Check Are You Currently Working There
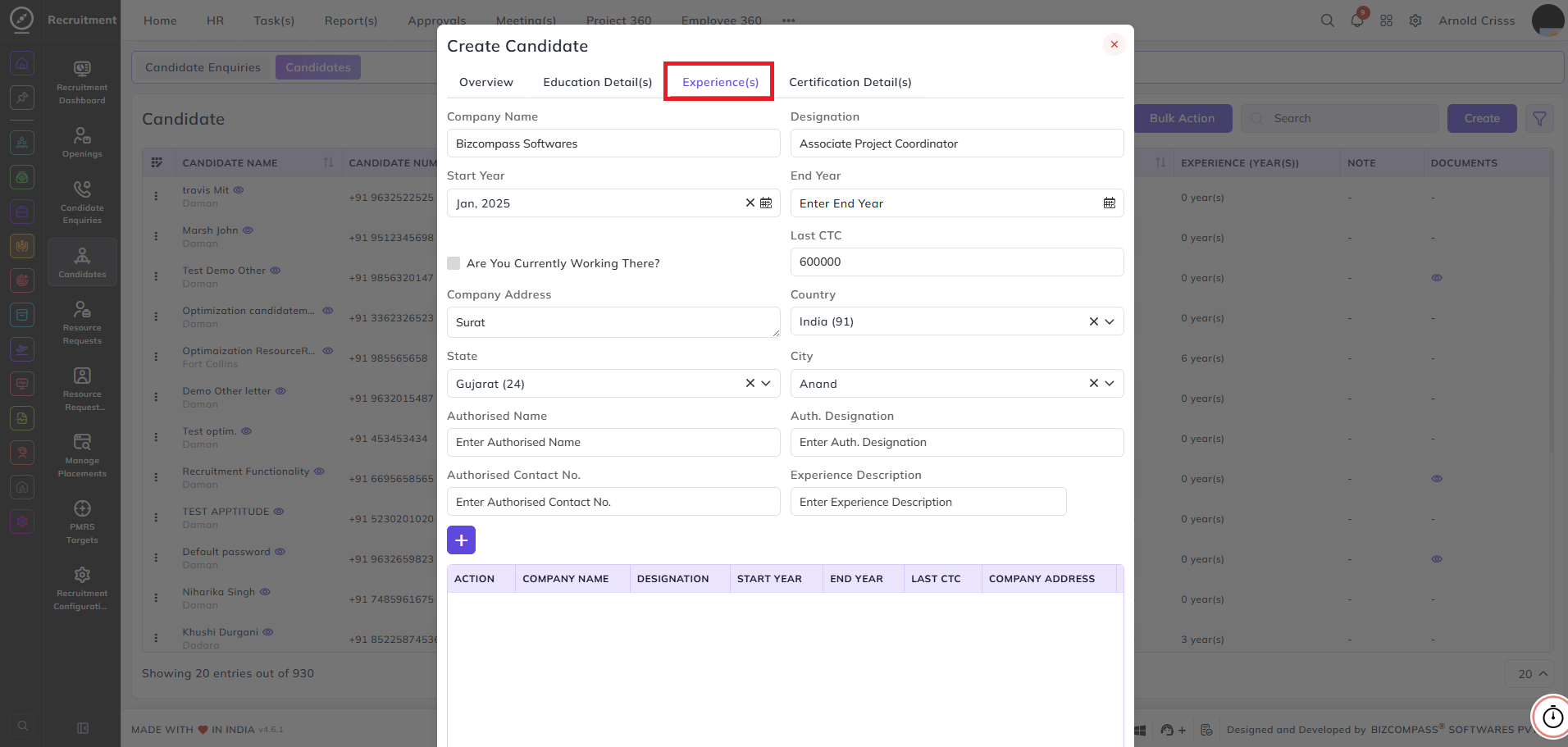The image size is (1568, 747). [x=454, y=263]
